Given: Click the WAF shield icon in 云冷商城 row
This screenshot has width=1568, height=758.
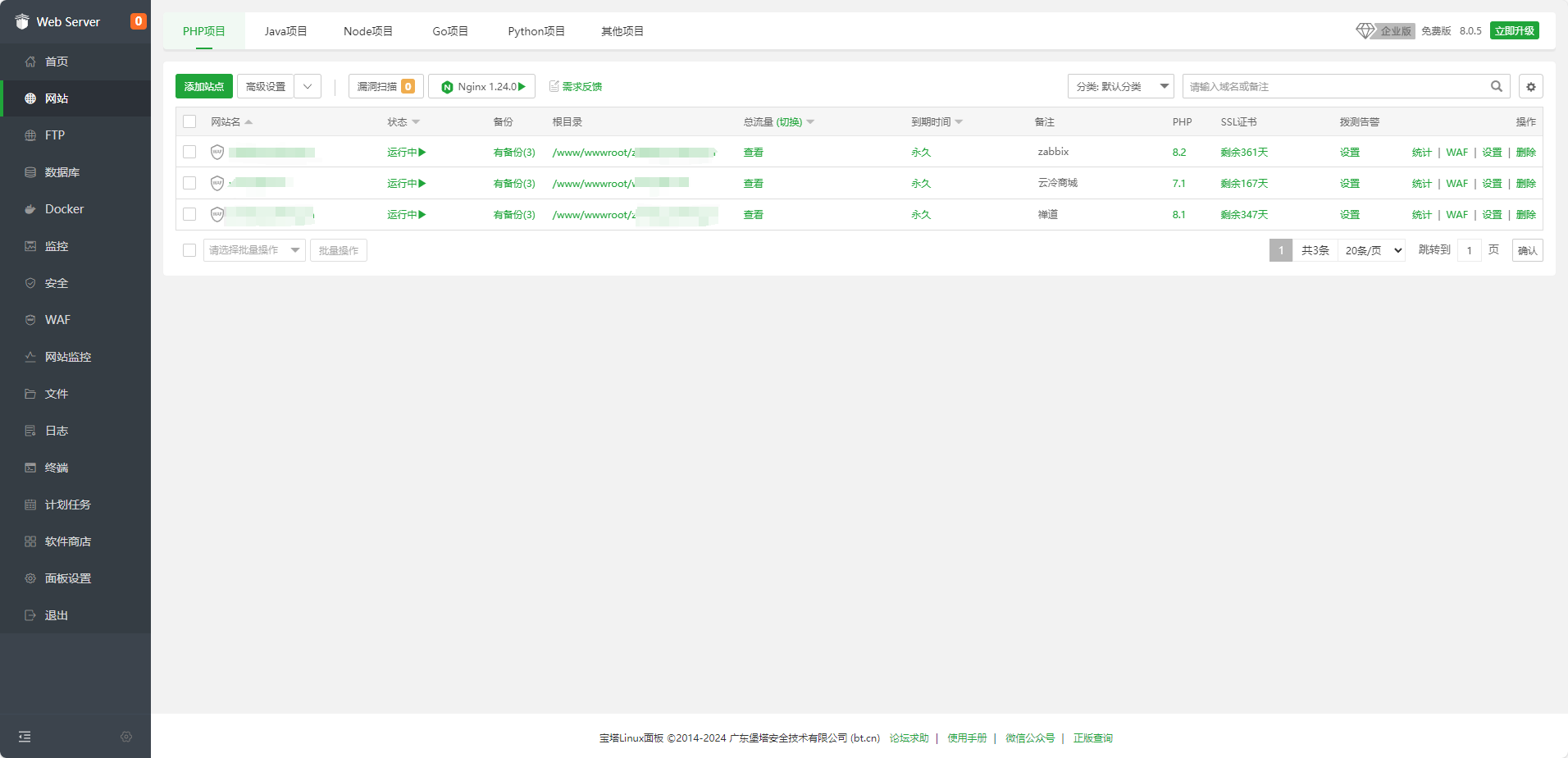Looking at the screenshot, I should point(217,183).
